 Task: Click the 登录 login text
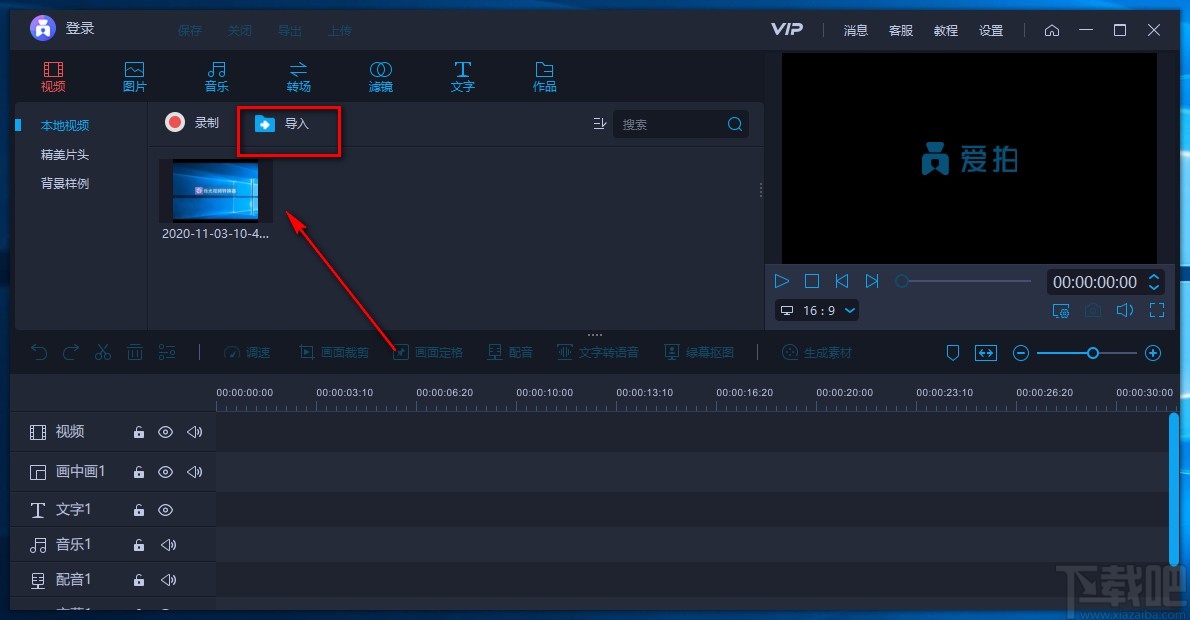tap(80, 28)
